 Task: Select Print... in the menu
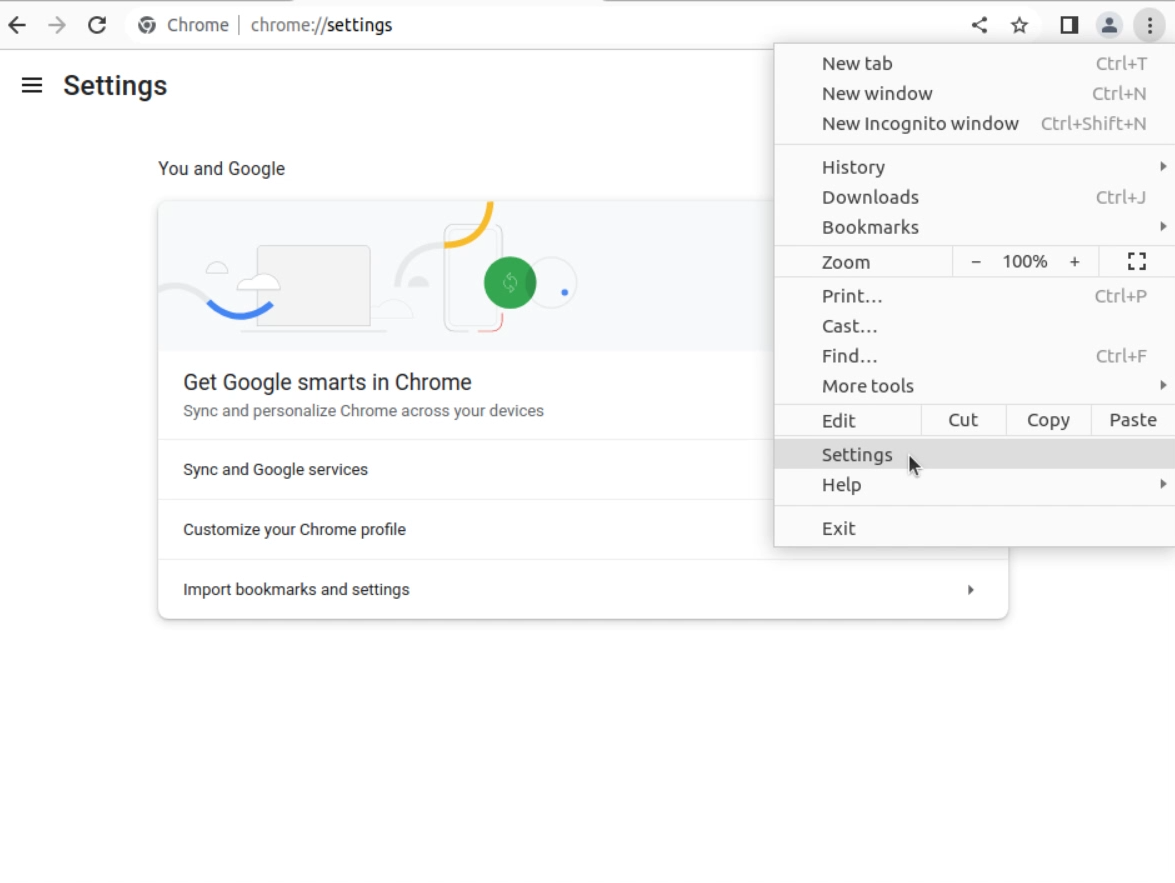[x=974, y=296]
